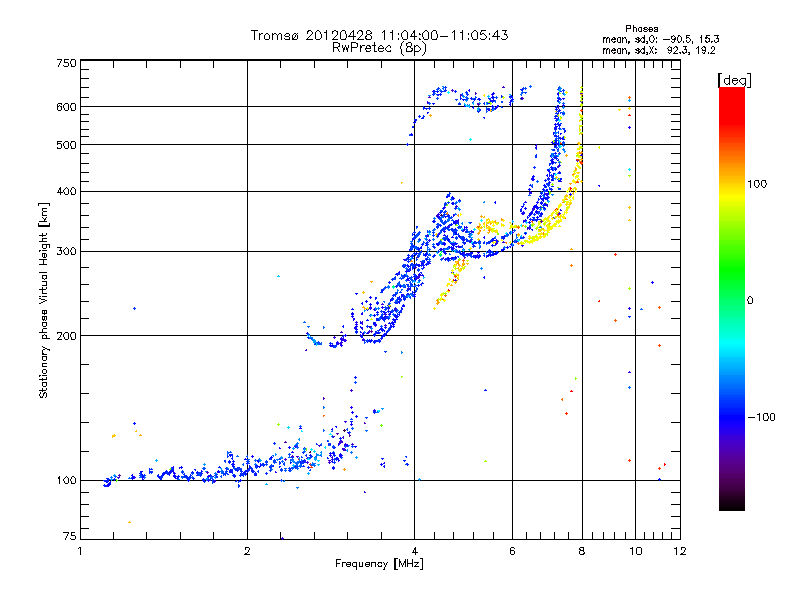Click the '400' y-axis tick label
The image size is (800, 600).
pos(66,191)
